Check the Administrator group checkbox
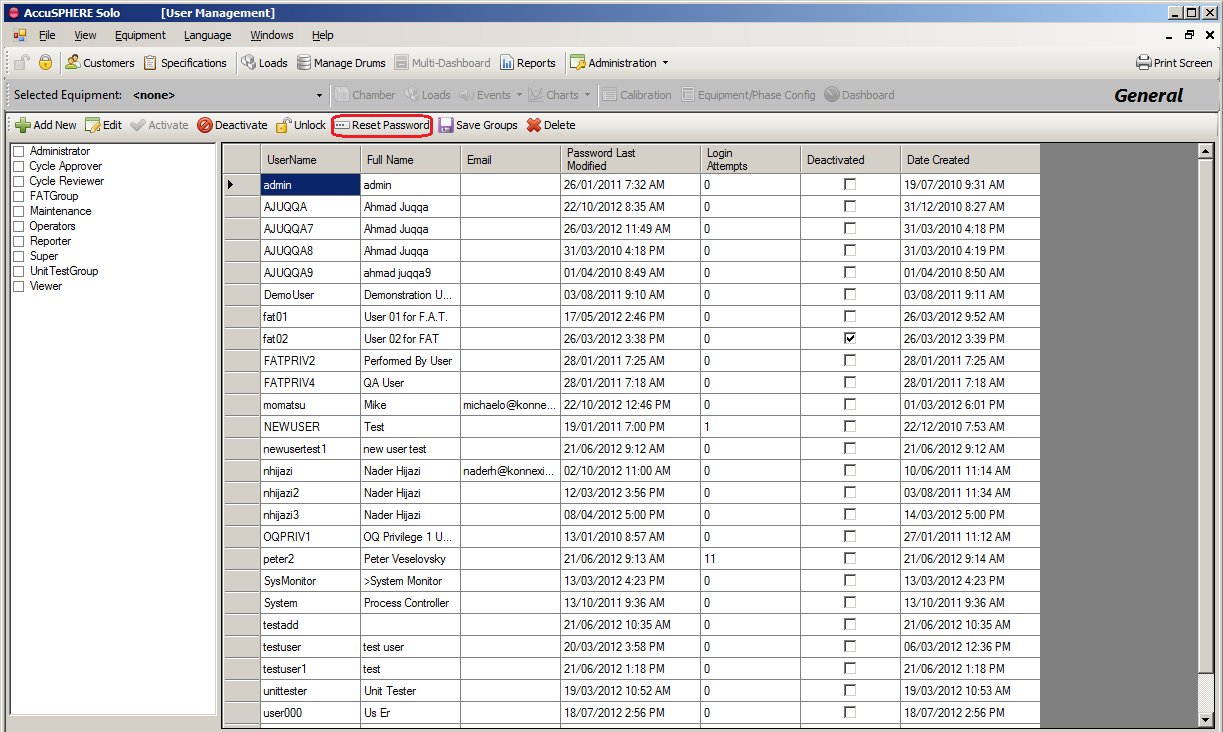The width and height of the screenshot is (1223, 732). pyautogui.click(x=18, y=151)
